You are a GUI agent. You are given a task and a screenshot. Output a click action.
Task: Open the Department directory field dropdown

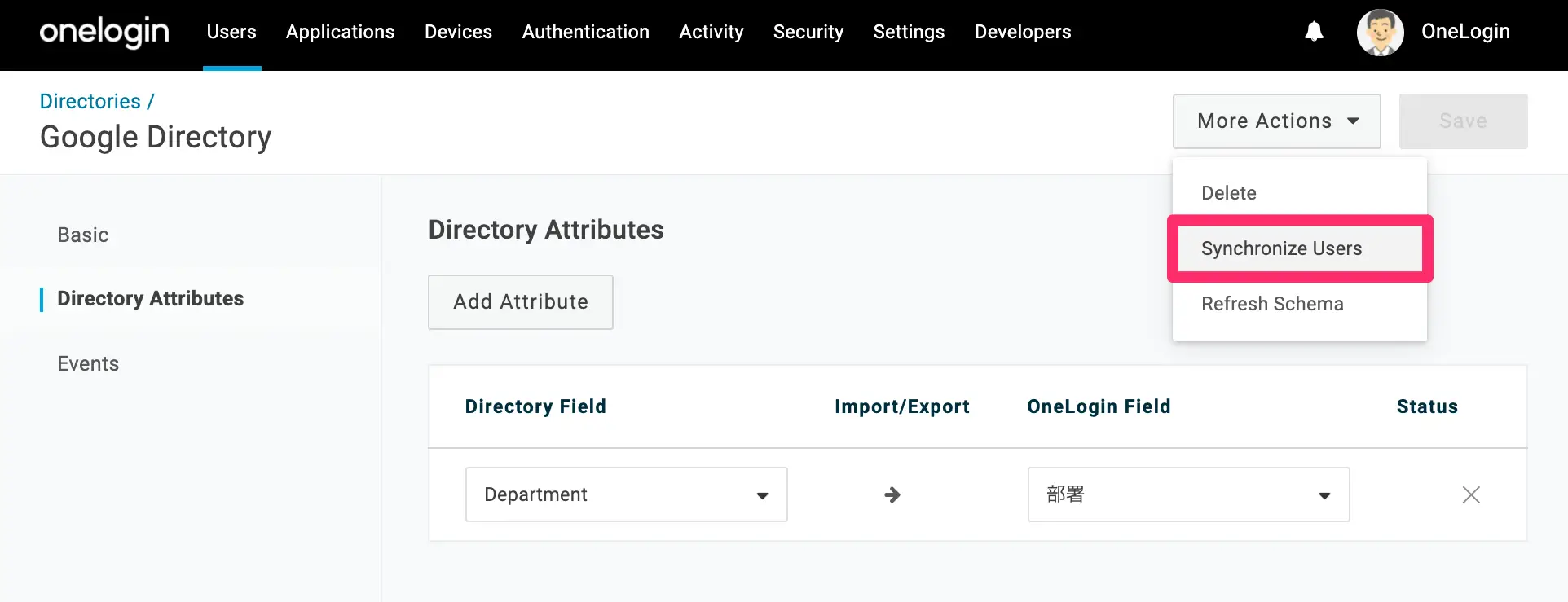coord(626,494)
